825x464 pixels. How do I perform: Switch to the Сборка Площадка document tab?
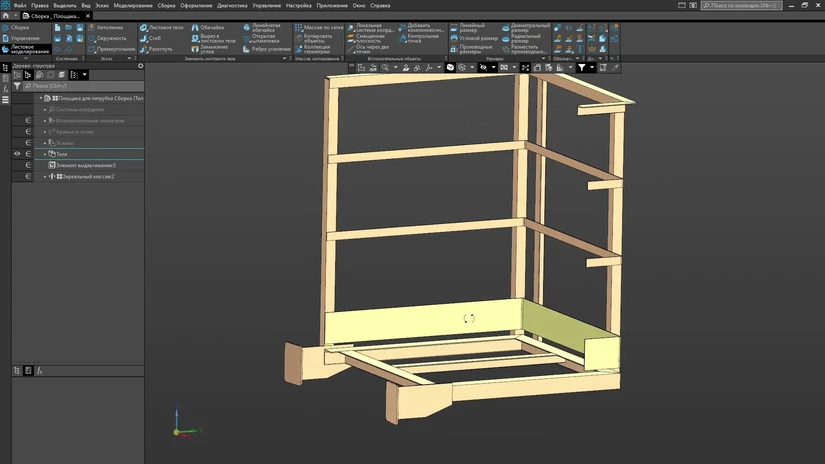pyautogui.click(x=56, y=16)
